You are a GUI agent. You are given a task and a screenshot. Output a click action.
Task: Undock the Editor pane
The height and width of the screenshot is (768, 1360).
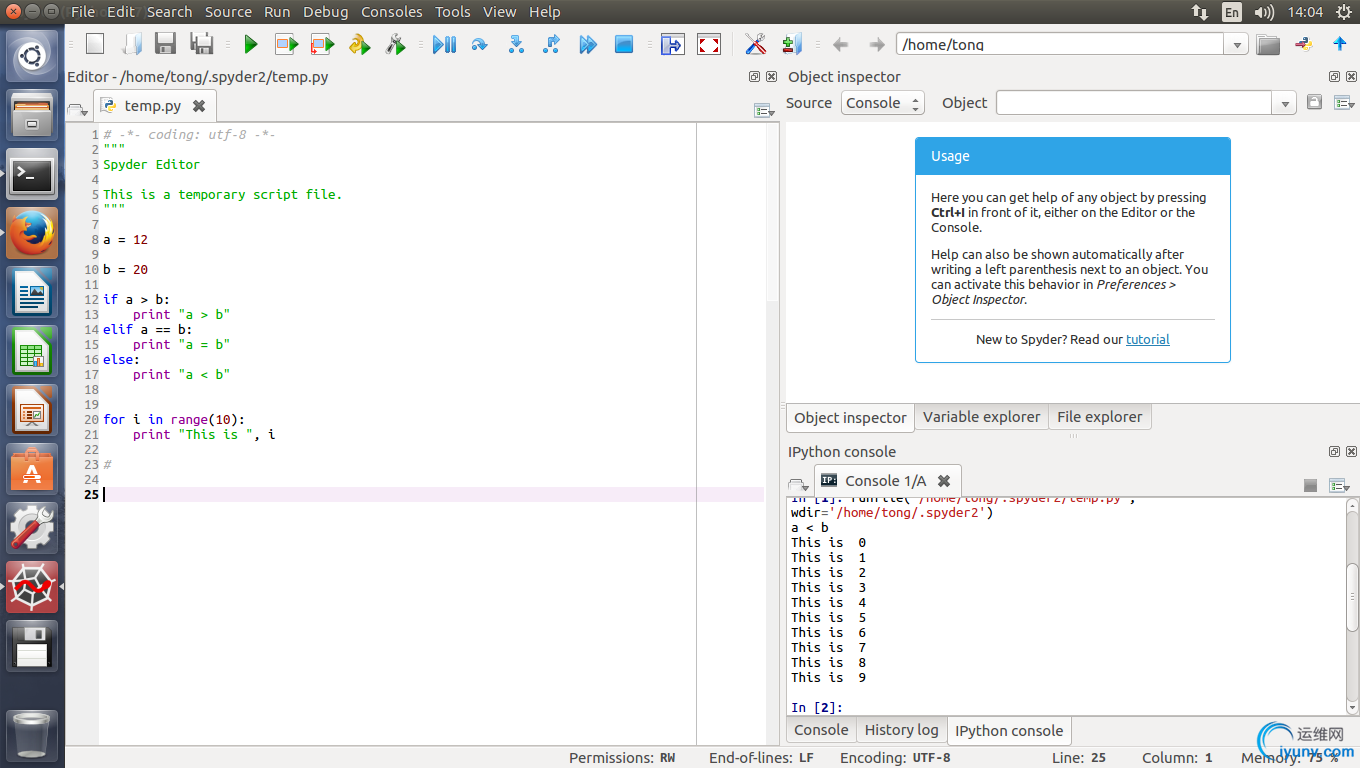tap(754, 77)
